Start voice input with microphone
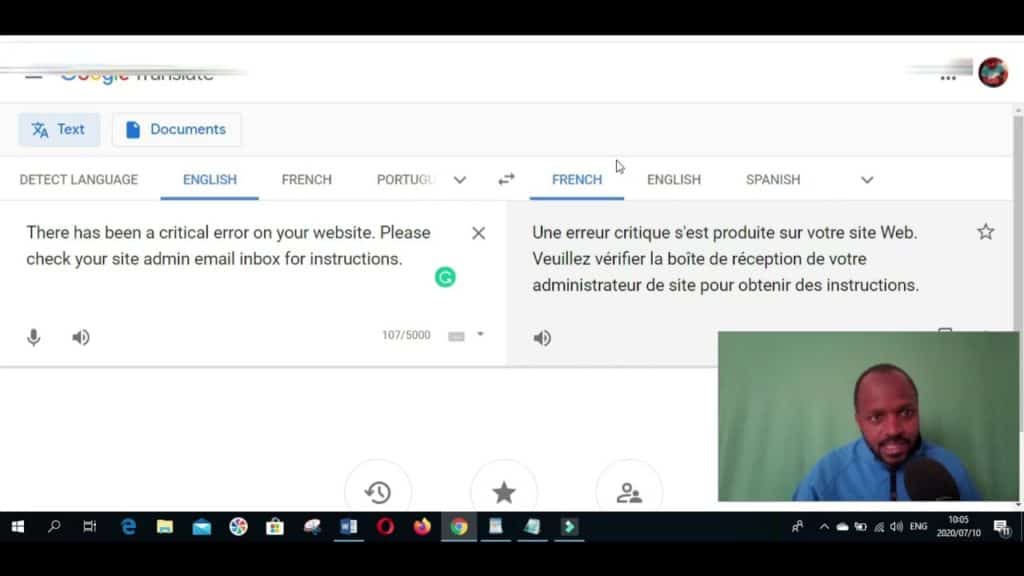 click(33, 337)
